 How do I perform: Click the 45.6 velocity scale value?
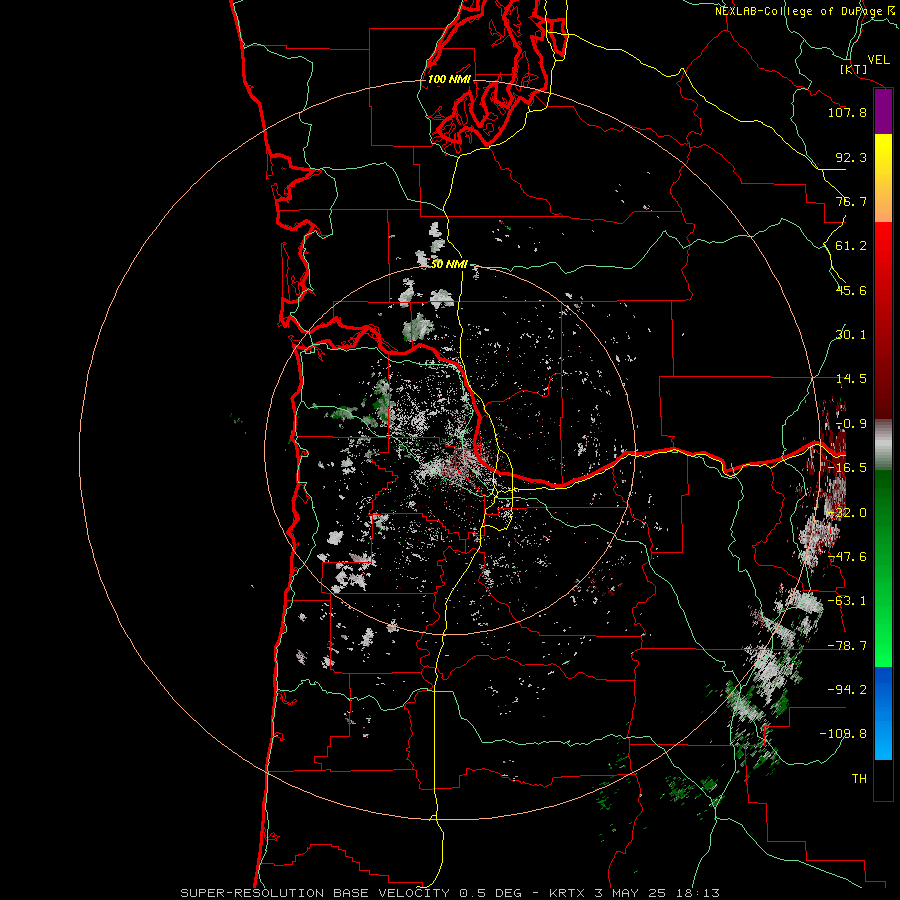[851, 290]
